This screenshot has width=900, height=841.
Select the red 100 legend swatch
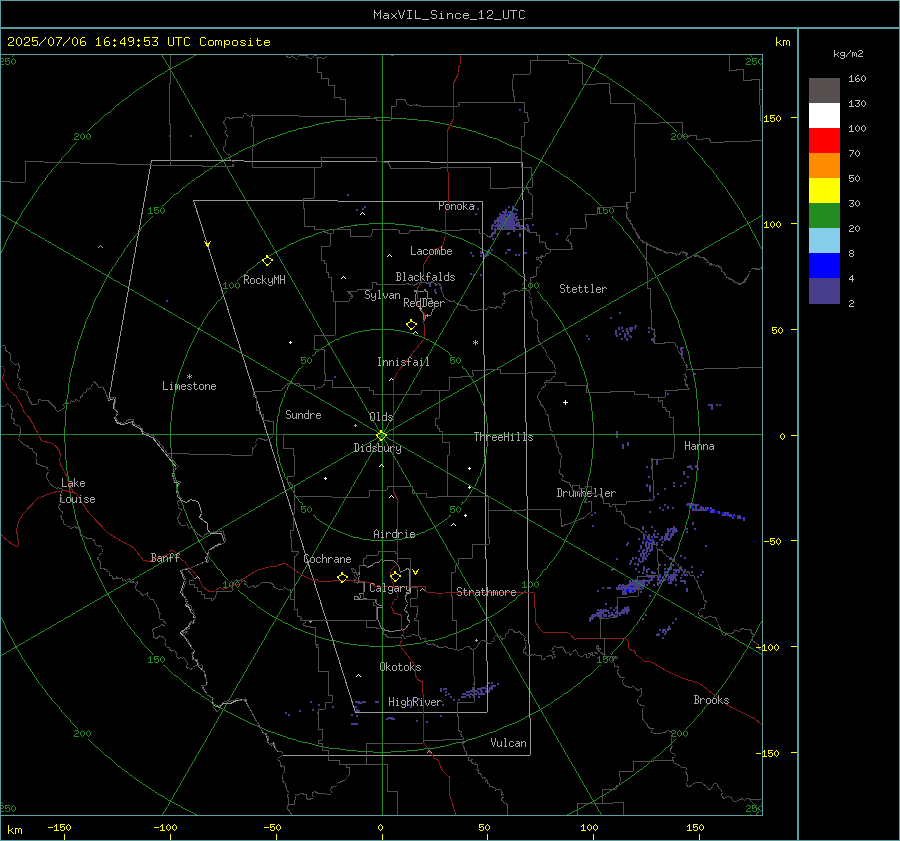pos(824,141)
